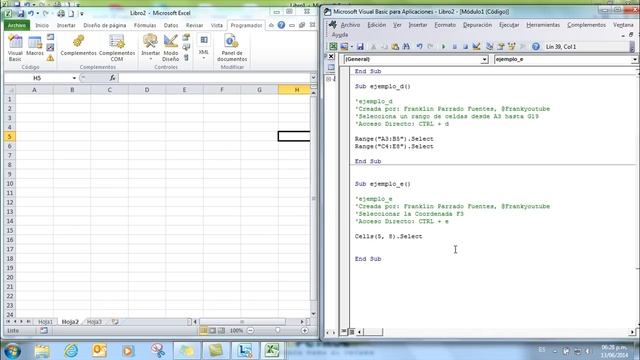Screen dimensions: 640x360
Task: Switch to the Fórmulas ribbon tab
Action: 145,25
